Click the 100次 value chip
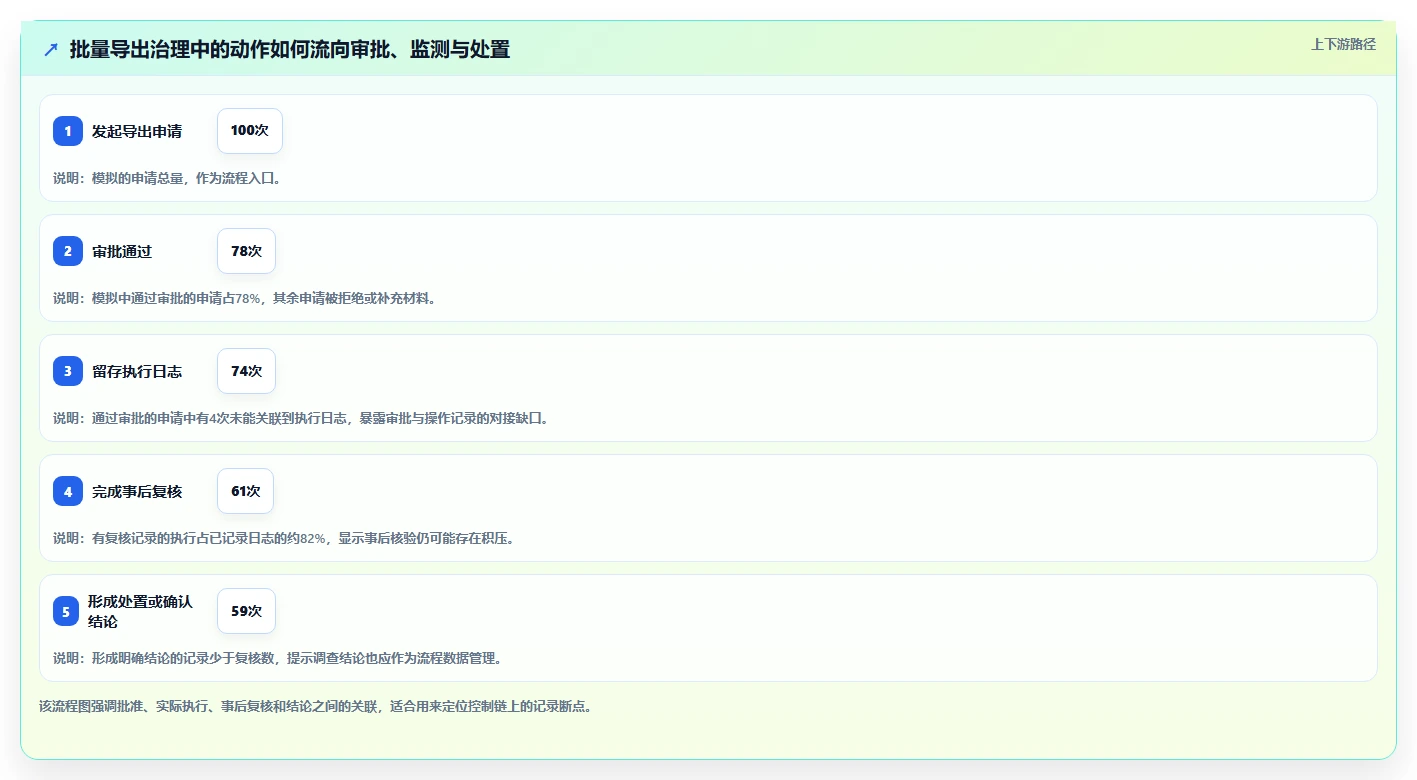This screenshot has height=780, width=1417. click(250, 131)
